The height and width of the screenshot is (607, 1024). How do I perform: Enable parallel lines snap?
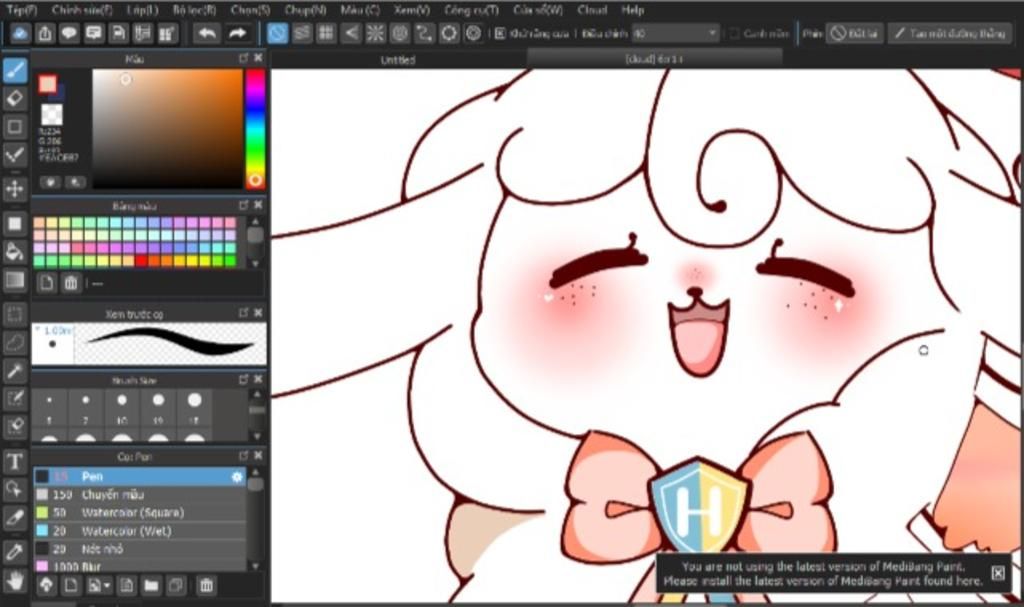click(x=302, y=33)
